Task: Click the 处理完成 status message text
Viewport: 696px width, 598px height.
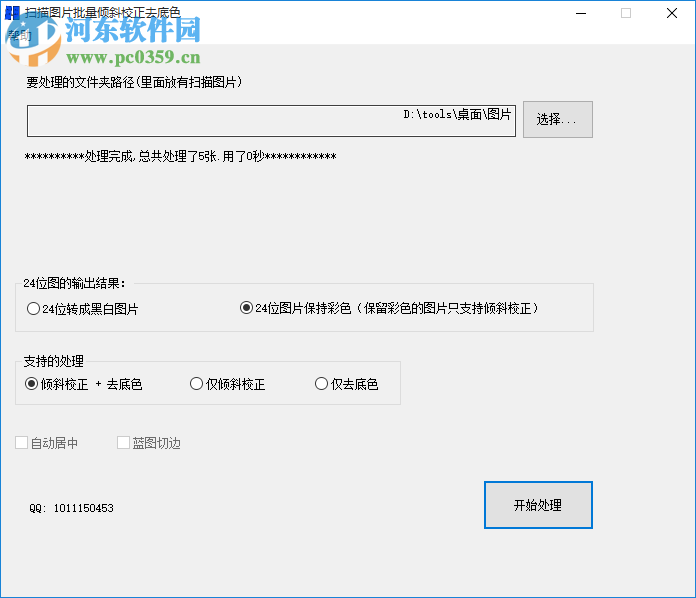Action: tap(180, 156)
